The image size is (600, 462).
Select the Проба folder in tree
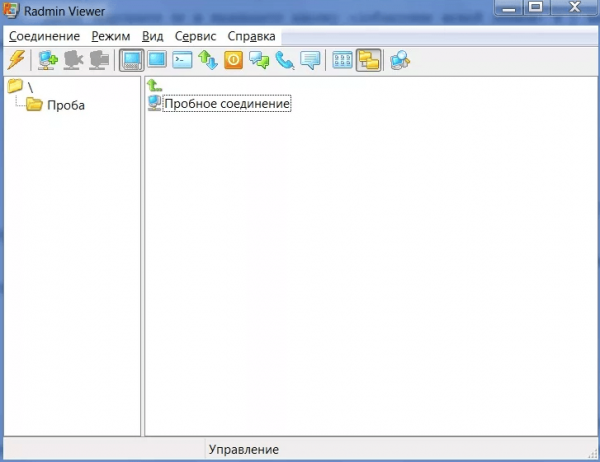point(55,104)
